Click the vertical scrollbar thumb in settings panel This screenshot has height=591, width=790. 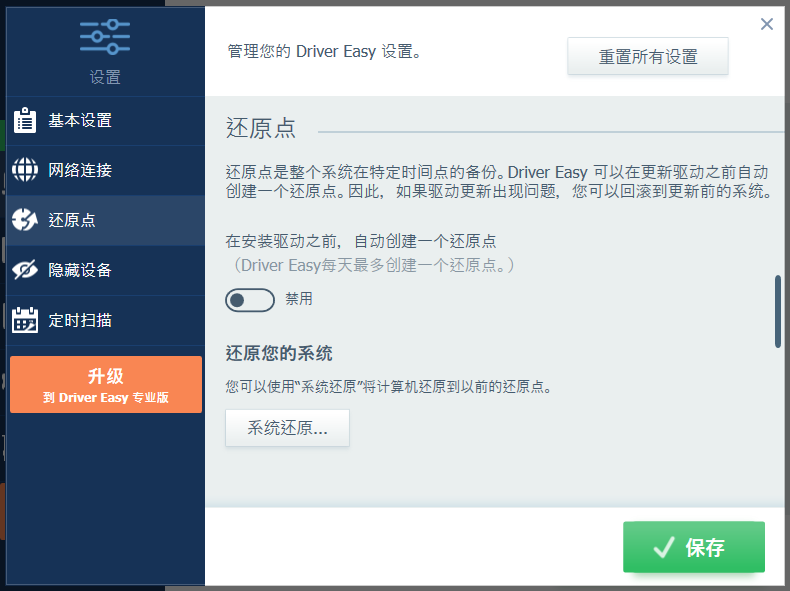pos(777,311)
